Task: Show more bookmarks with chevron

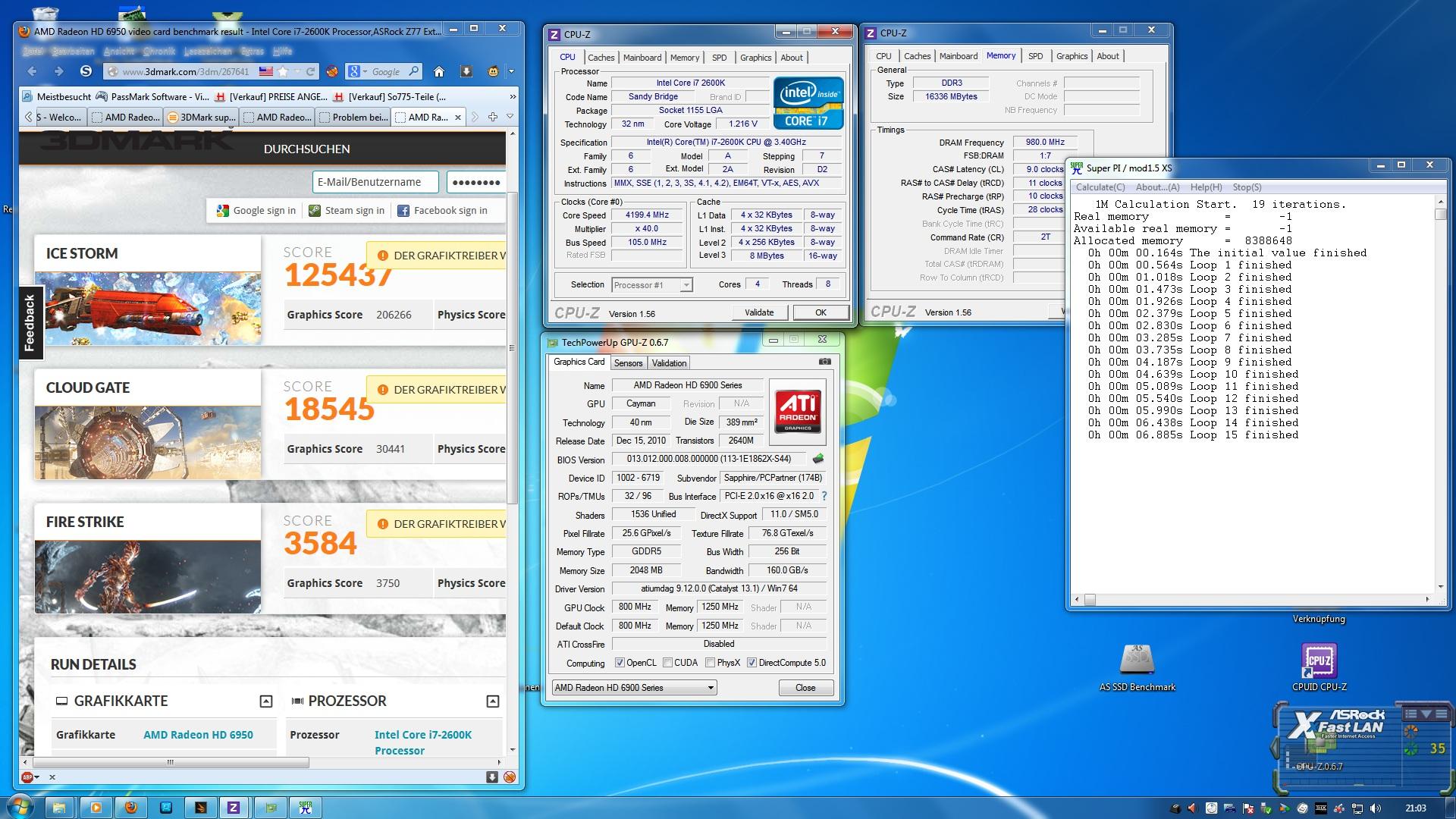Action: (513, 96)
